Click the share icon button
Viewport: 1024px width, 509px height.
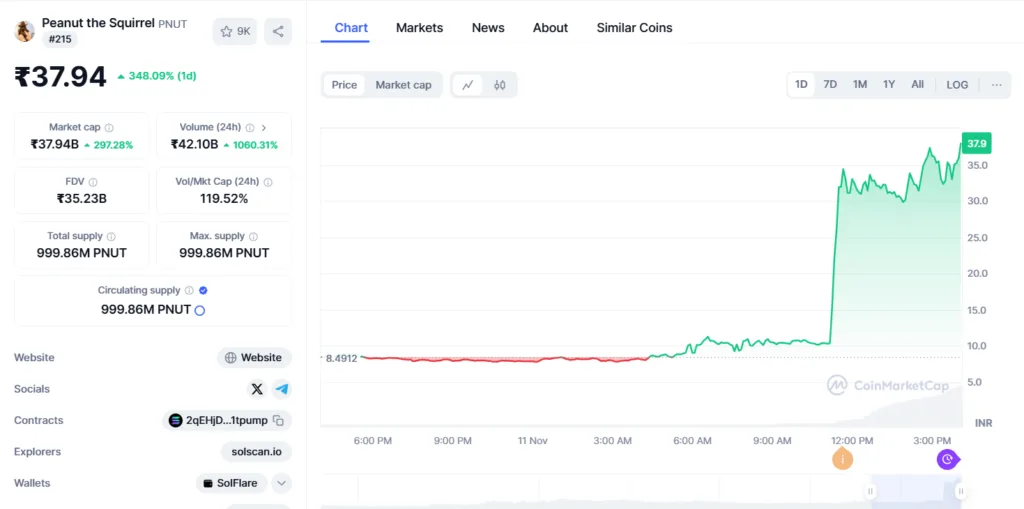point(278,31)
